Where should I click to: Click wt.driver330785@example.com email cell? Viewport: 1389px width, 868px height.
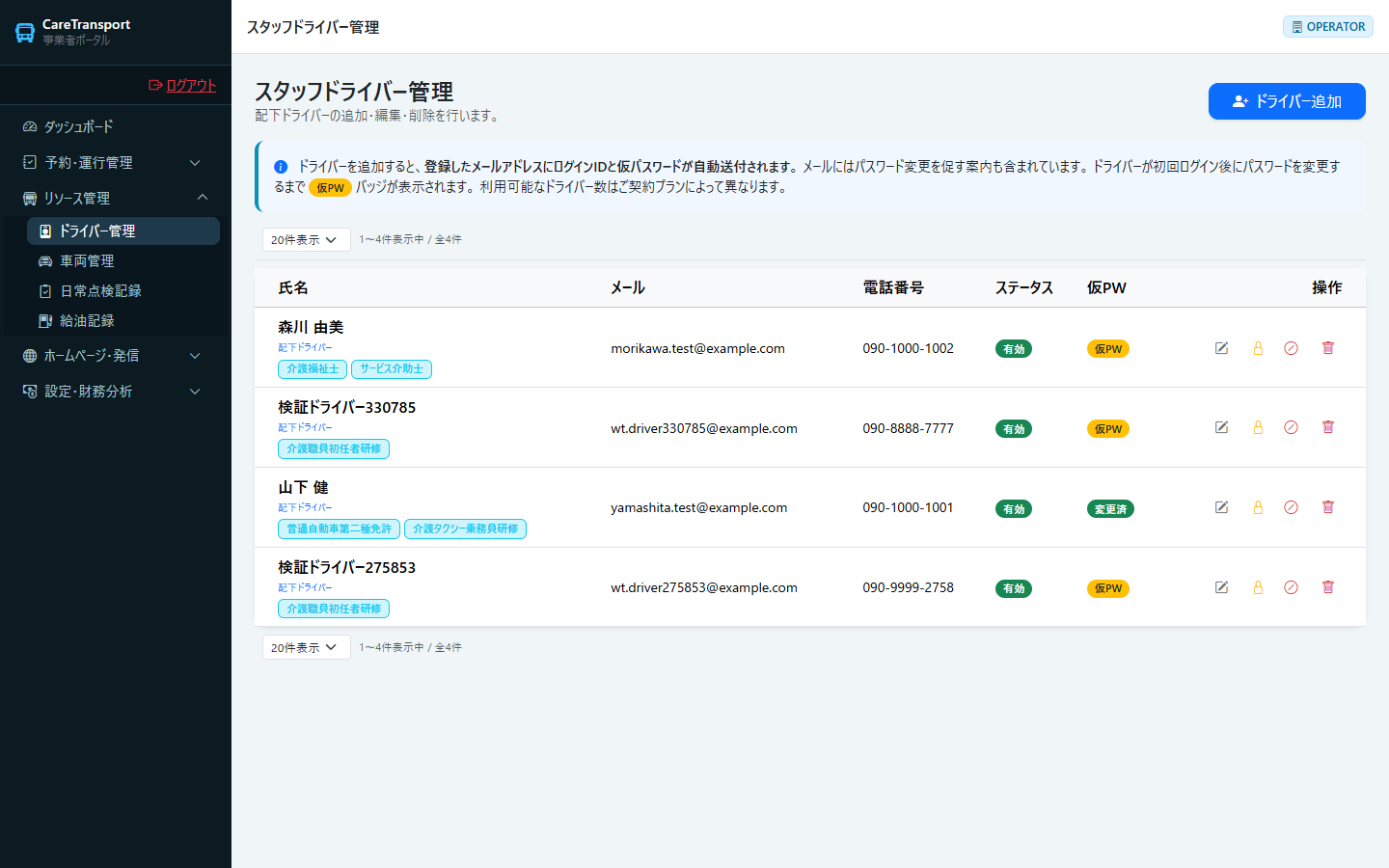(704, 428)
